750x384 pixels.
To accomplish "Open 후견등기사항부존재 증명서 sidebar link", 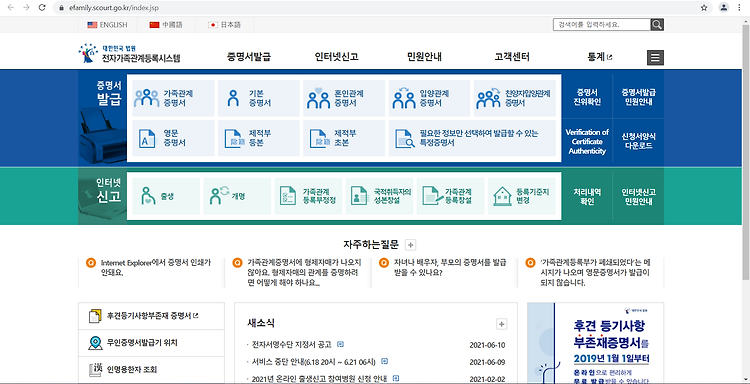I will click(151, 316).
